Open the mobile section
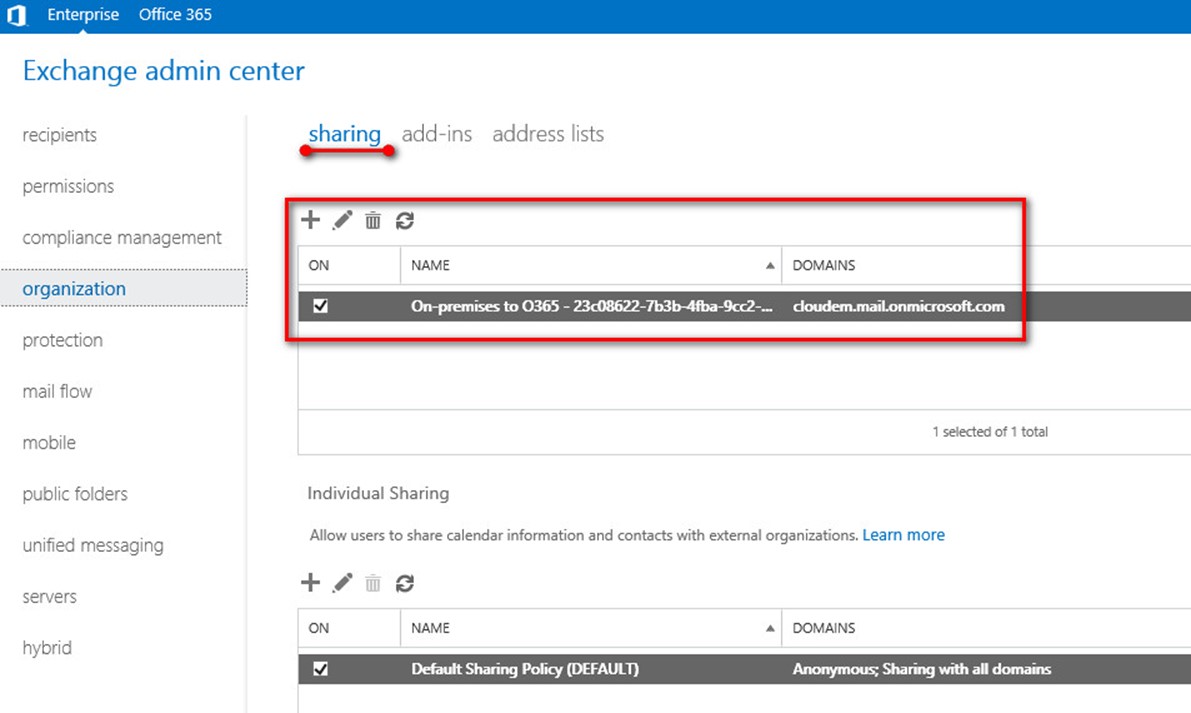This screenshot has height=713, width=1191. 49,443
